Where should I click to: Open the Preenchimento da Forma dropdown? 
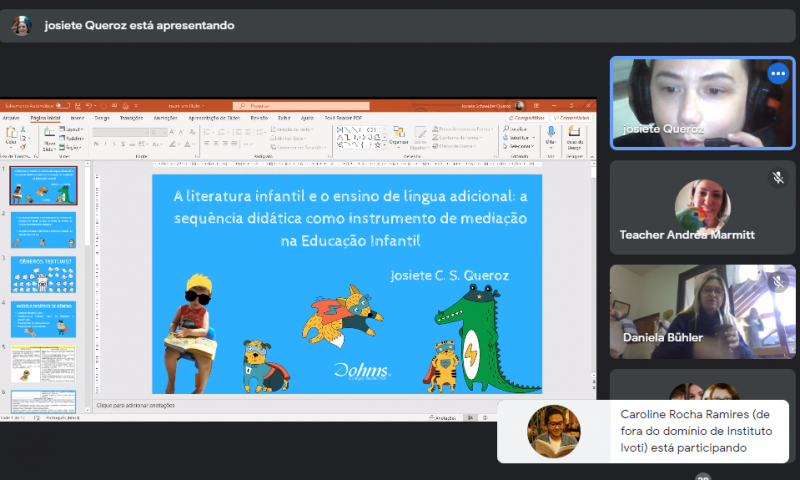click(462, 129)
